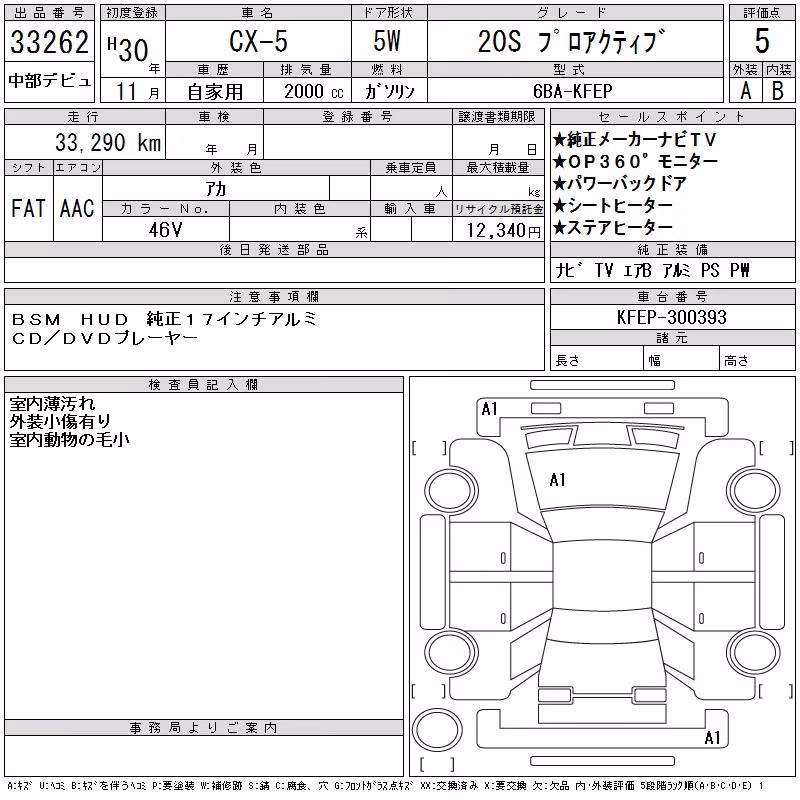Select the inspector note "室内動物の毛小"
The height and width of the screenshot is (800, 800).
pos(69,439)
